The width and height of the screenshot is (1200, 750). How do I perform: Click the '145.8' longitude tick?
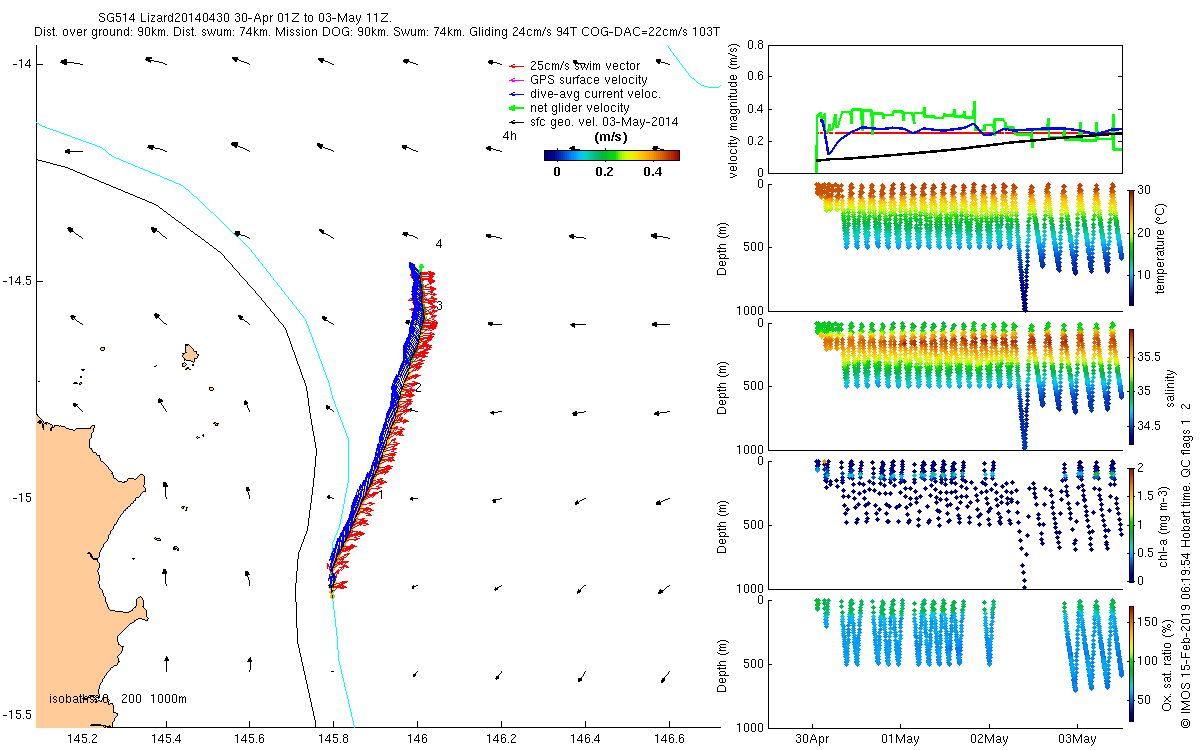pyautogui.click(x=334, y=739)
